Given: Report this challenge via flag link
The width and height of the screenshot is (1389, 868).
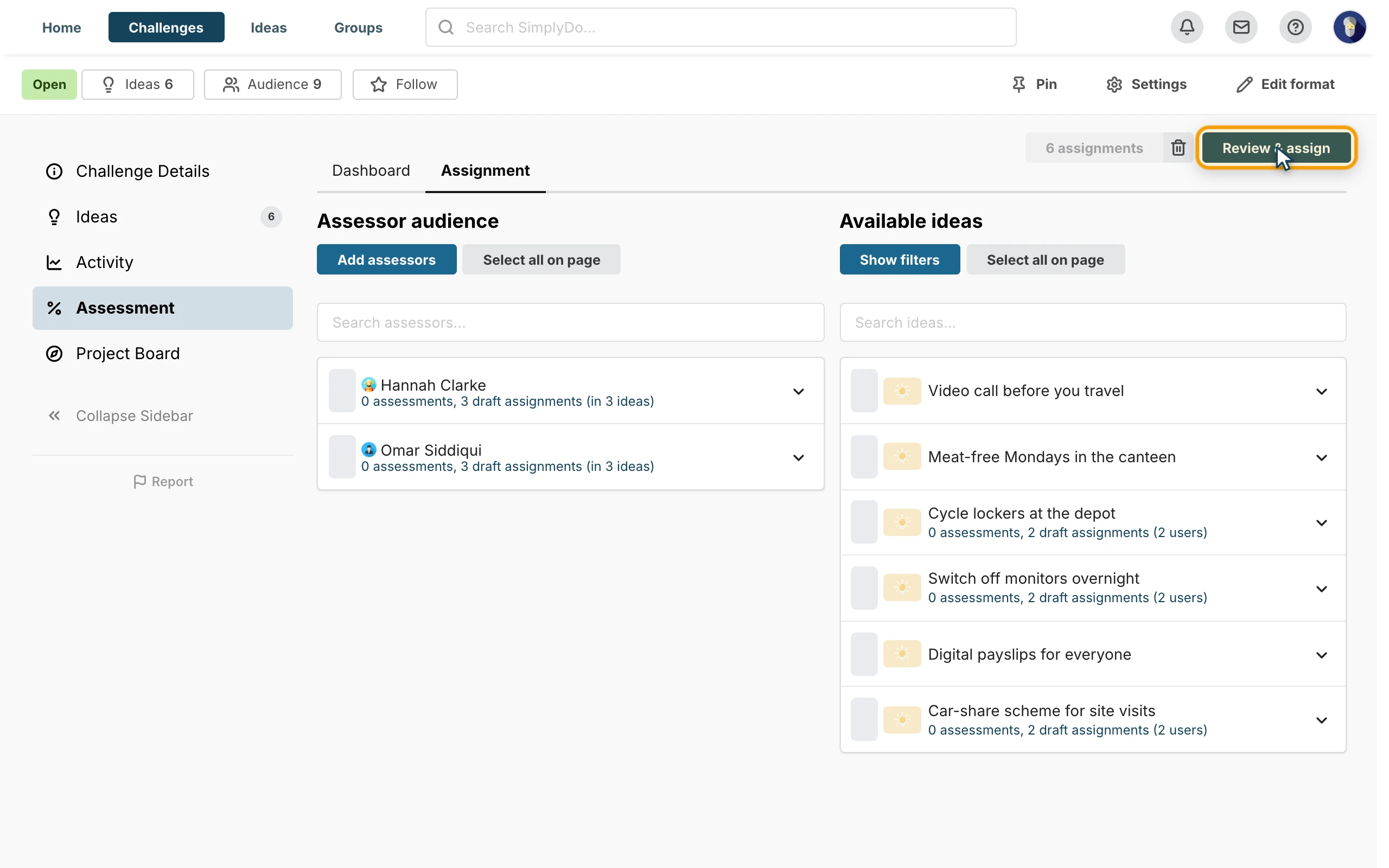Looking at the screenshot, I should click(x=163, y=481).
